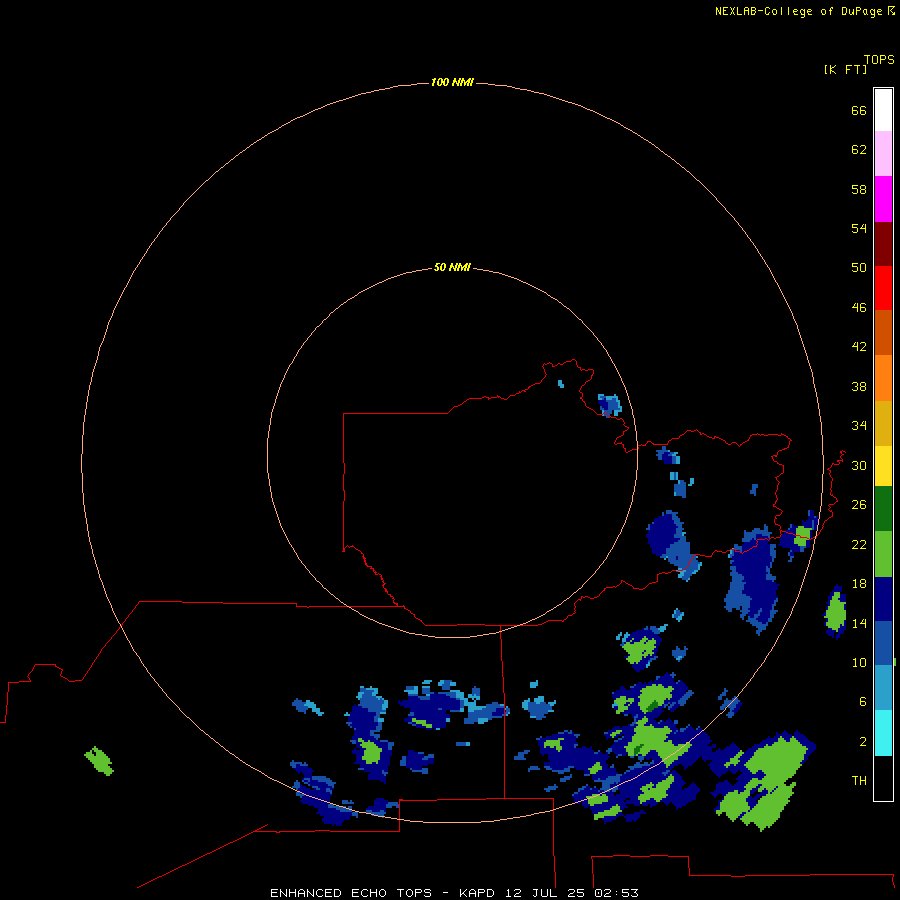Click the 14 legend value
This screenshot has width=900, height=900.
pos(859,623)
